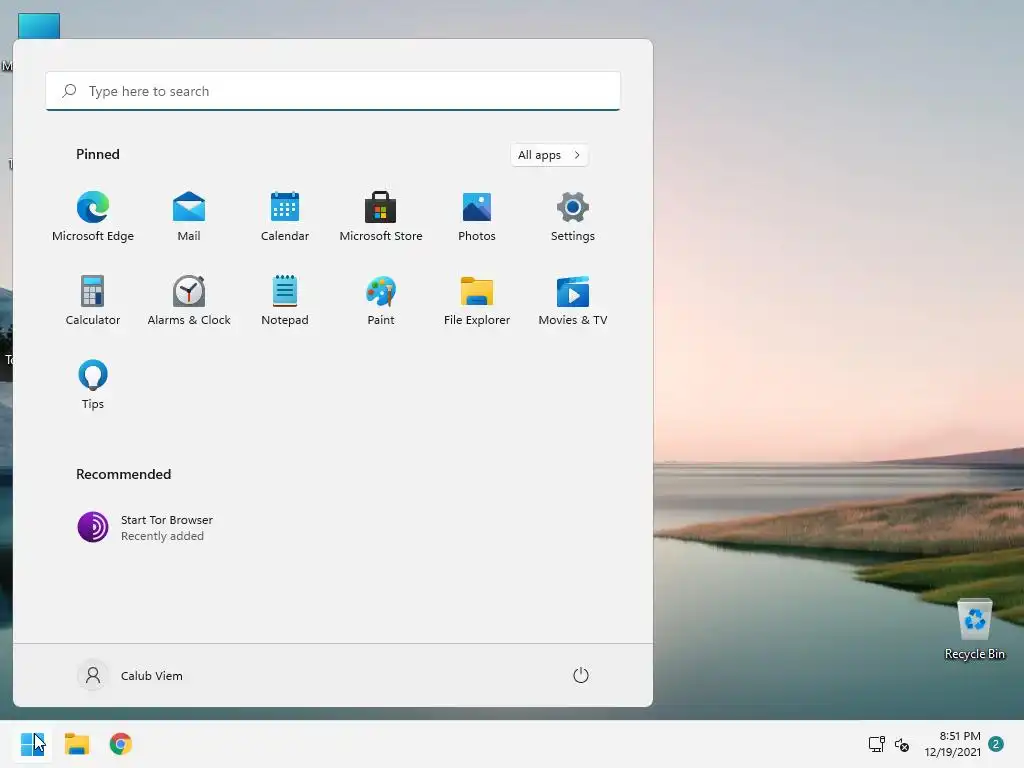Launch the Photos app

[477, 217]
